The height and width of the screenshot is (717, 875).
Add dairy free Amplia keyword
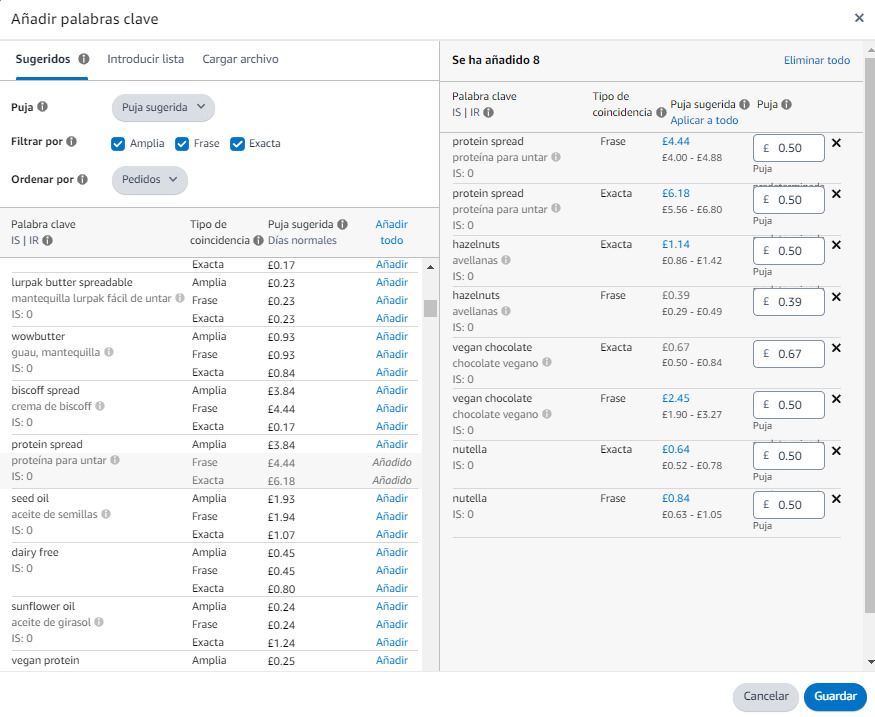pos(391,552)
